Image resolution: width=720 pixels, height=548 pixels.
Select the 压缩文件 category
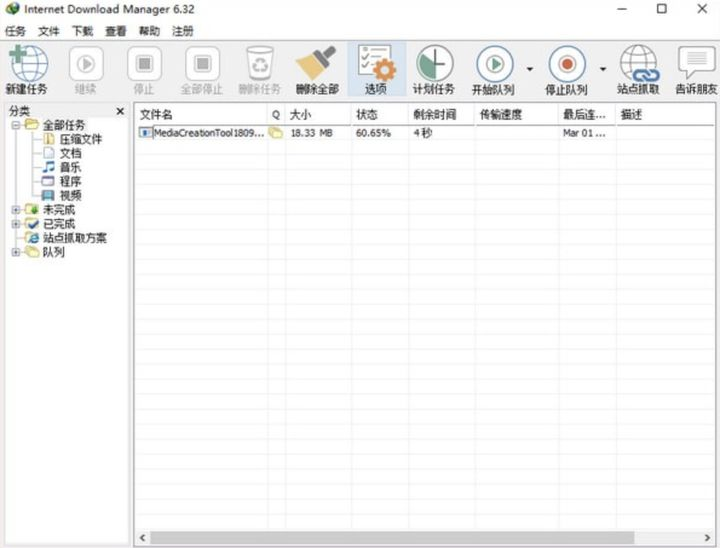pyautogui.click(x=80, y=140)
